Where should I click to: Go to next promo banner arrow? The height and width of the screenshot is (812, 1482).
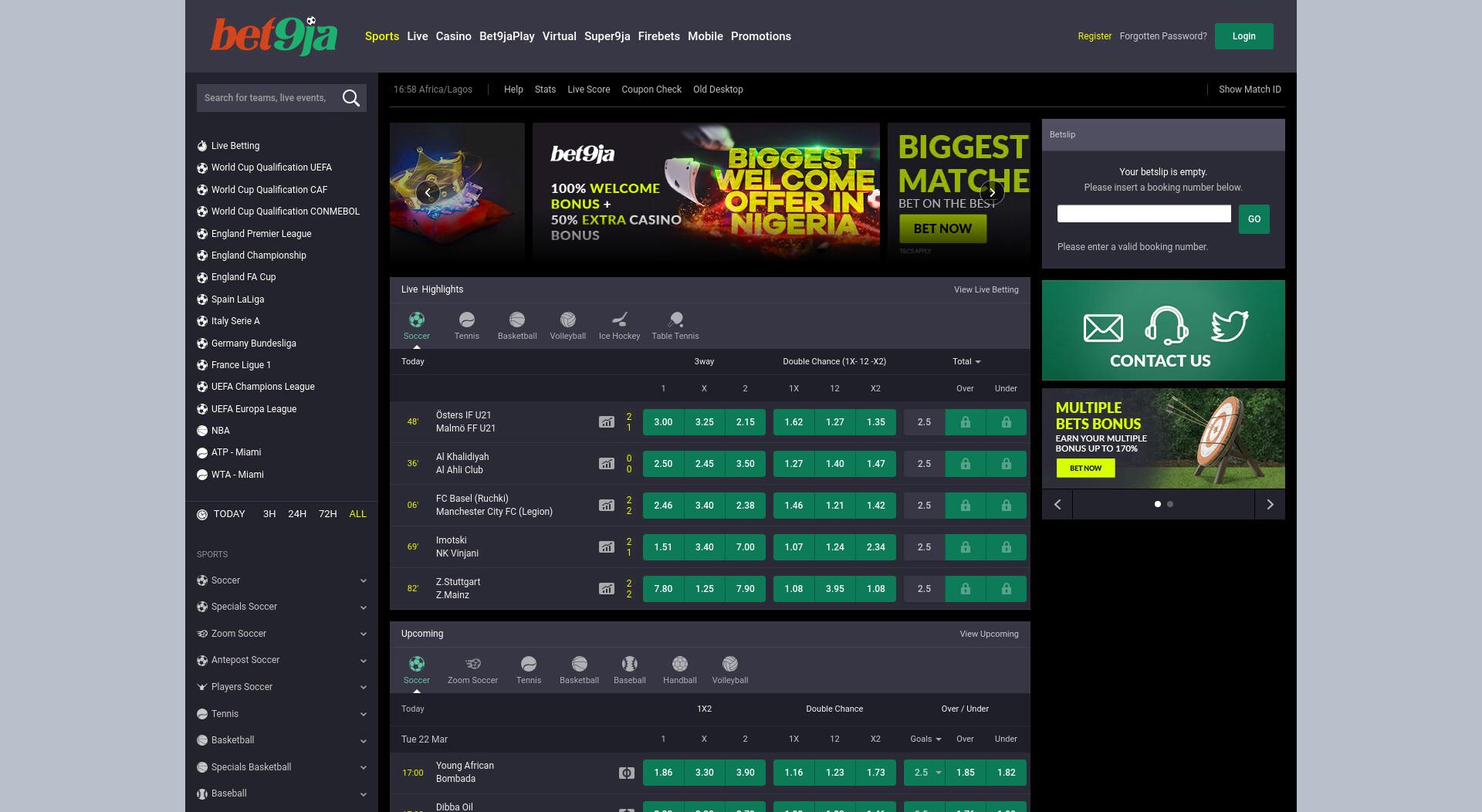click(x=992, y=192)
